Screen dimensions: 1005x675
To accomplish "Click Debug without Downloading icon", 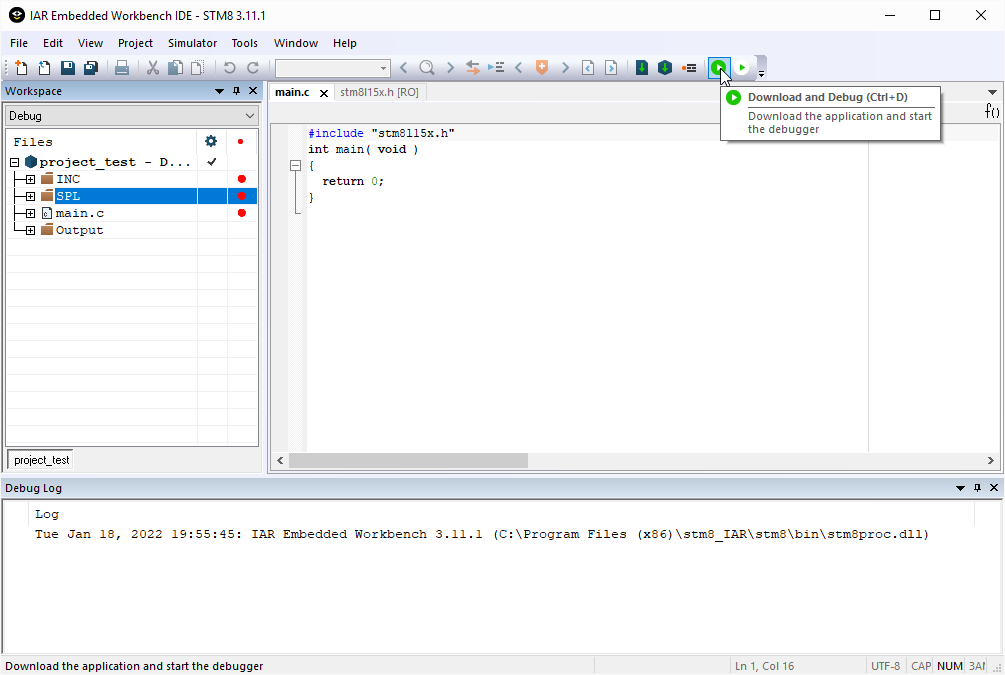I will pyautogui.click(x=742, y=67).
